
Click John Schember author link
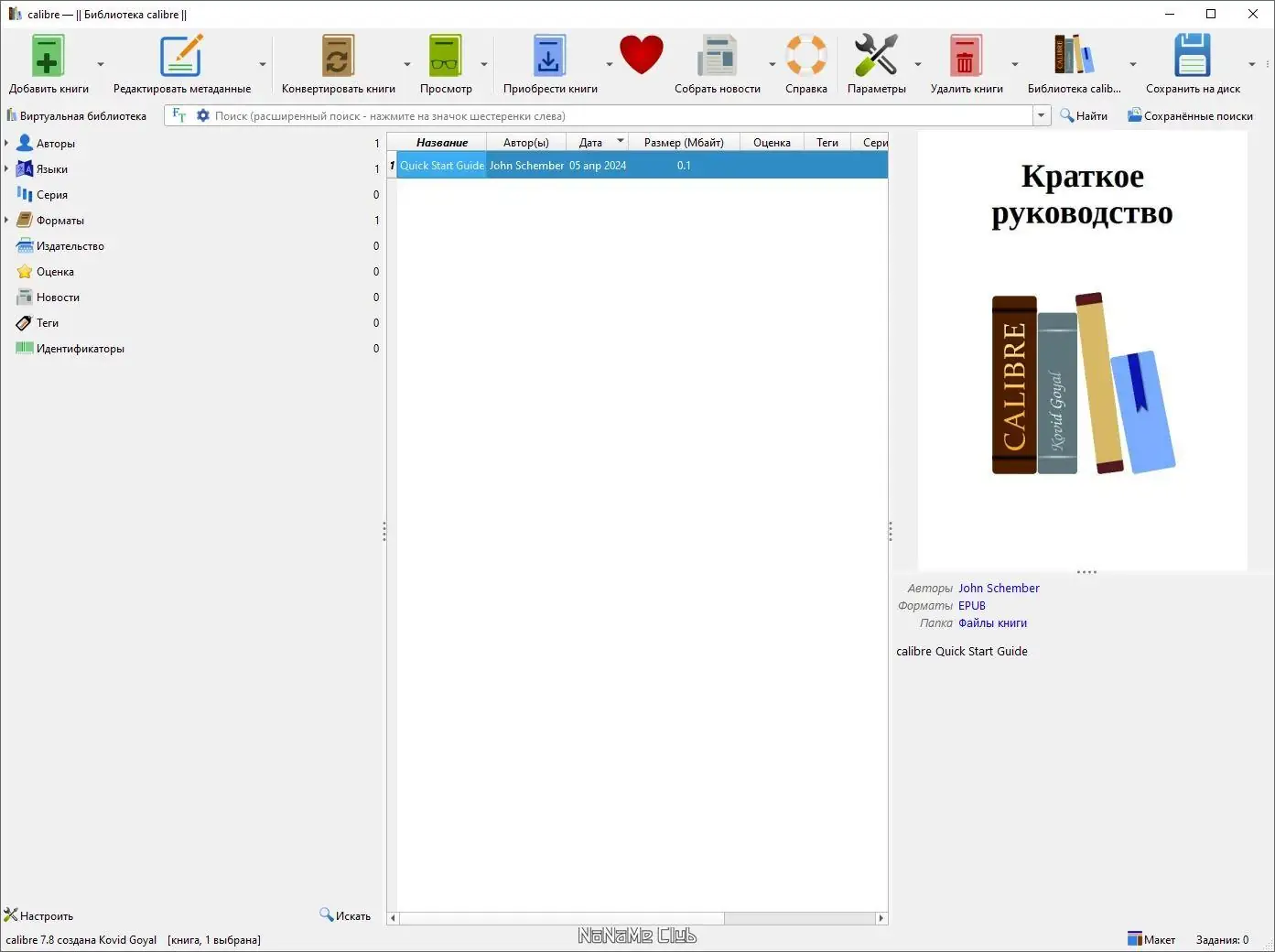(x=999, y=588)
